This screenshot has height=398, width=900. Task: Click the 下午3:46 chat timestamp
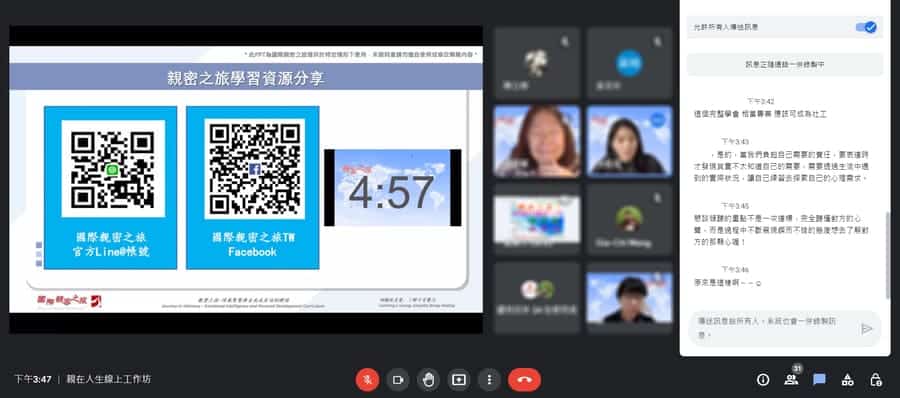coord(735,269)
